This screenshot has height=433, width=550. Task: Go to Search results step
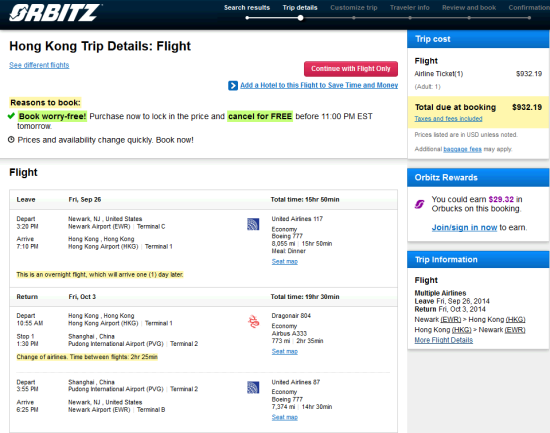(x=247, y=8)
